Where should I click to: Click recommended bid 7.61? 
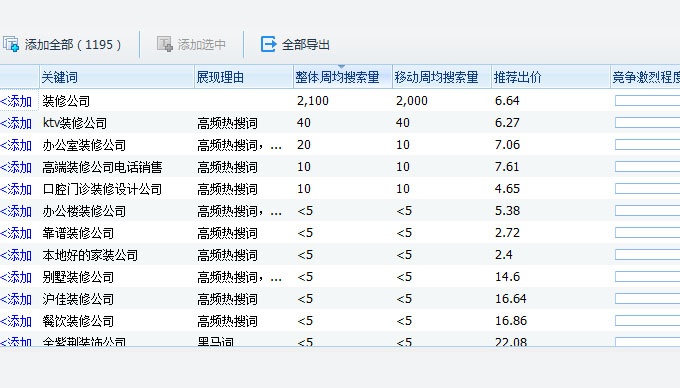click(507, 167)
